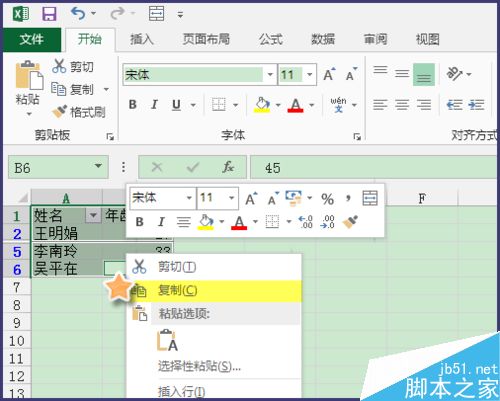Click the Decrease Indent icon
This screenshot has height=401, width=500.
tap(454, 105)
